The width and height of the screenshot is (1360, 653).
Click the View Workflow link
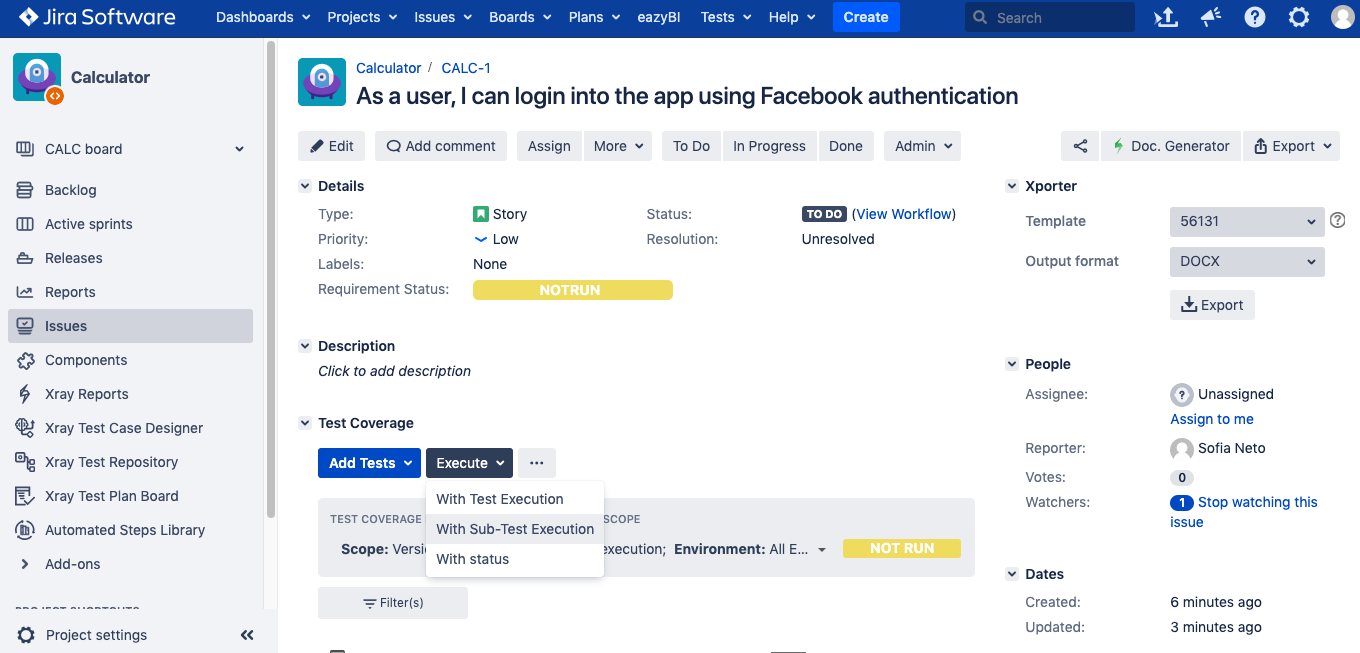coord(906,214)
